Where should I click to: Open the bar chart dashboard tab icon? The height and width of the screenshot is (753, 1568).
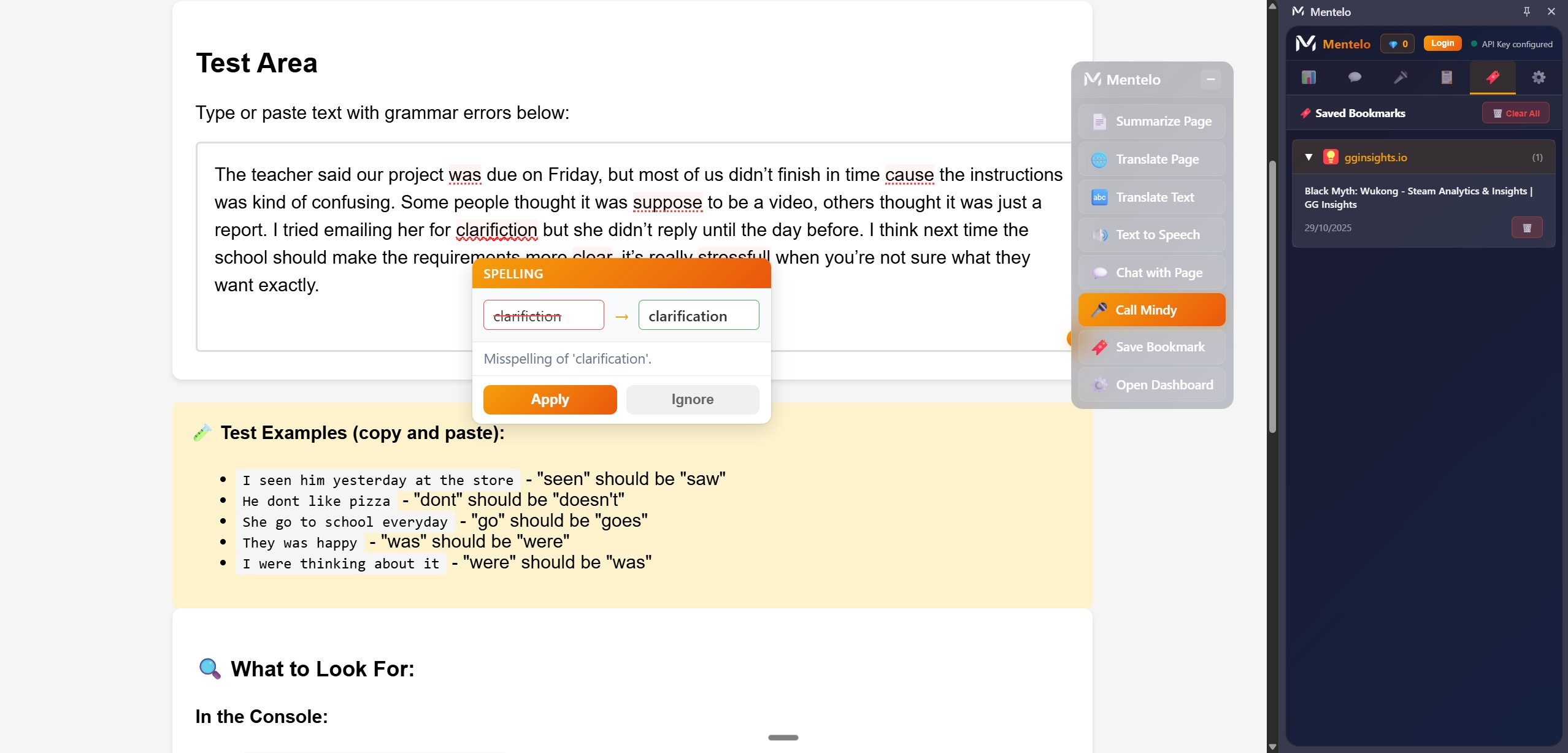[1309, 77]
